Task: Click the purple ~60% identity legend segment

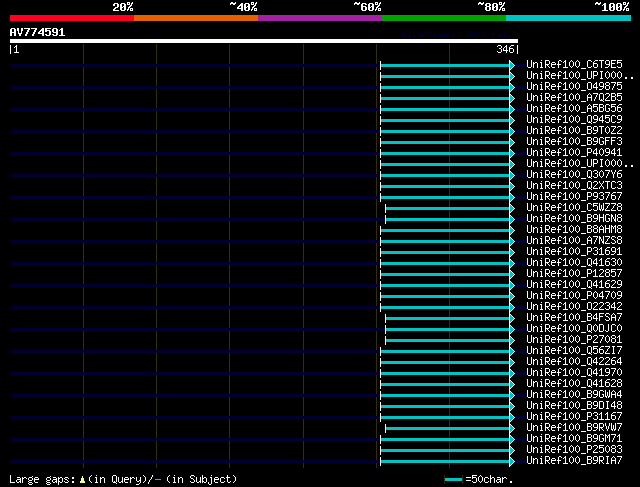Action: [320, 18]
